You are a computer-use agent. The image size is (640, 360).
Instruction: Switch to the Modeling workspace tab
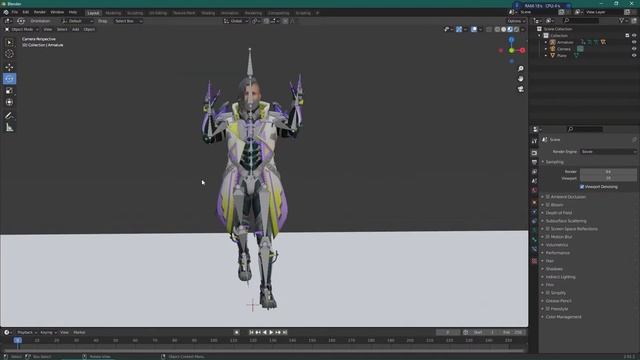point(113,13)
